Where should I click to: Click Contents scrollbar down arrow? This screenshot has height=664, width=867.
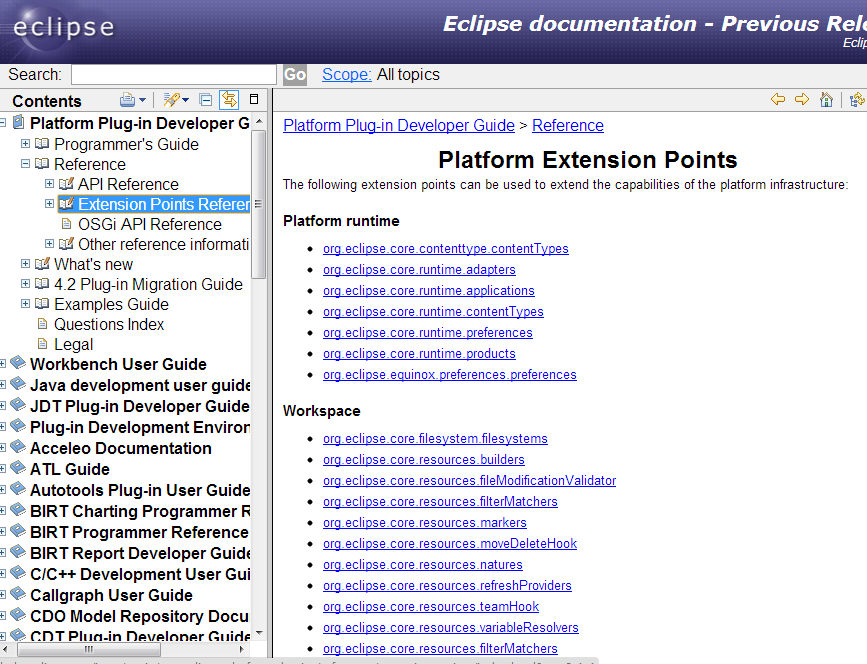coord(259,634)
